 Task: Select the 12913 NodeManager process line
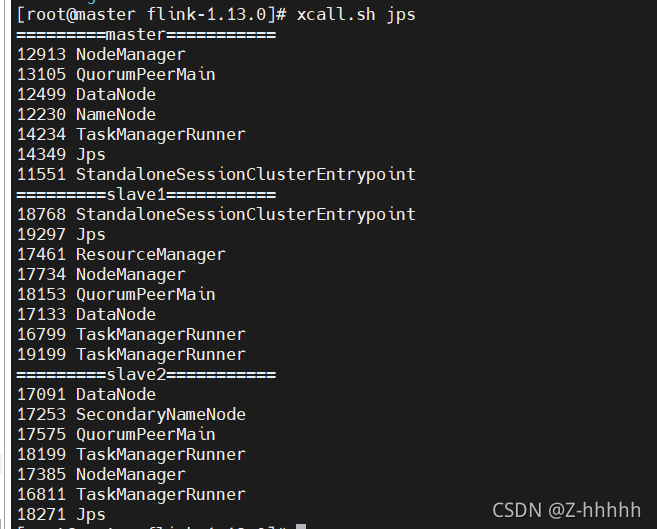click(101, 55)
